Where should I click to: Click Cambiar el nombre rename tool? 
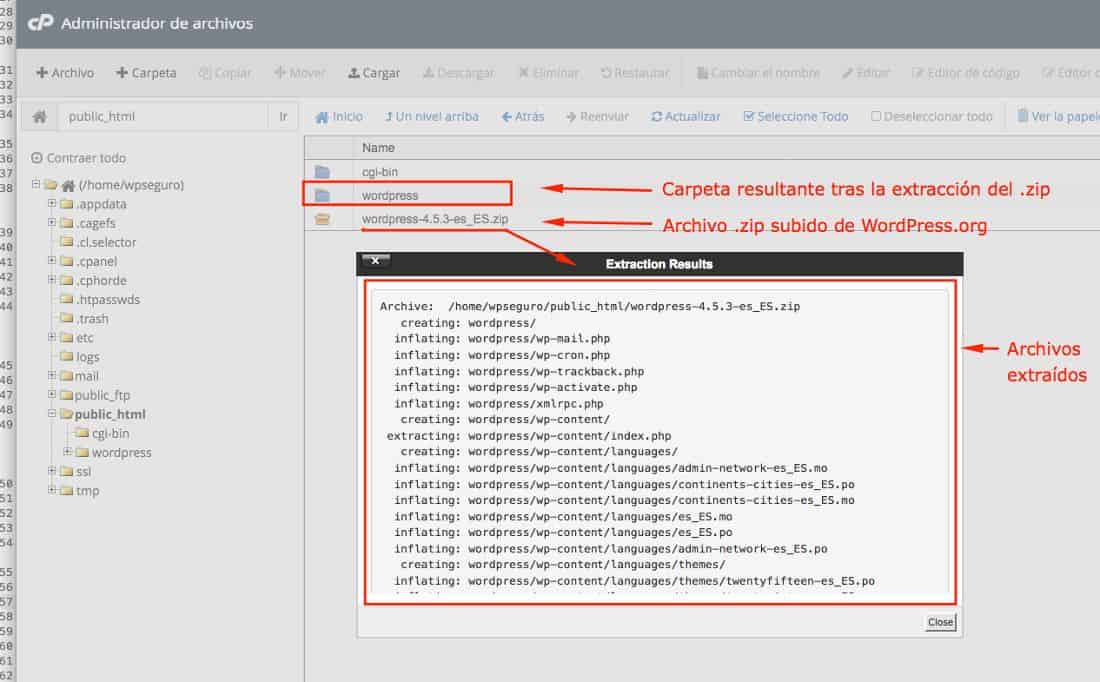click(x=758, y=73)
